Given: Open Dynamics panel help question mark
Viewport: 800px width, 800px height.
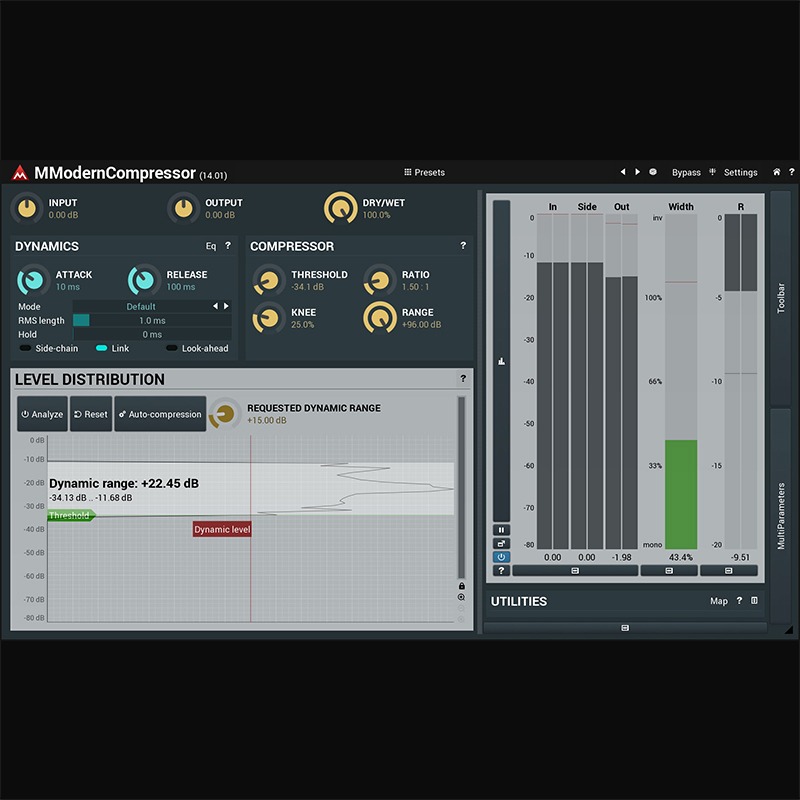Looking at the screenshot, I should pos(228,245).
